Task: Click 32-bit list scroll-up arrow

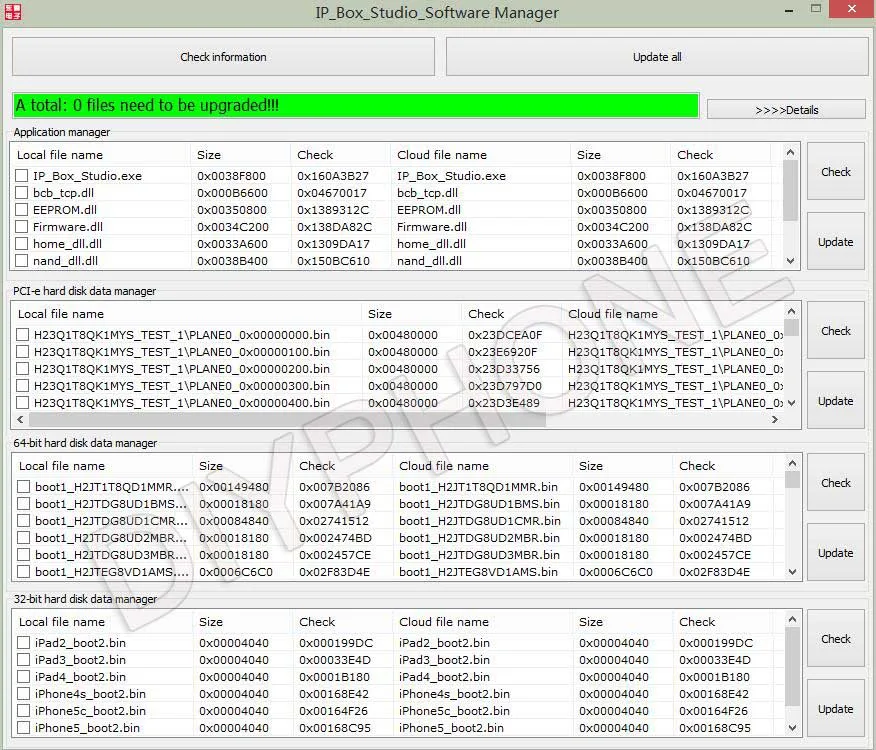Action: pos(792,619)
